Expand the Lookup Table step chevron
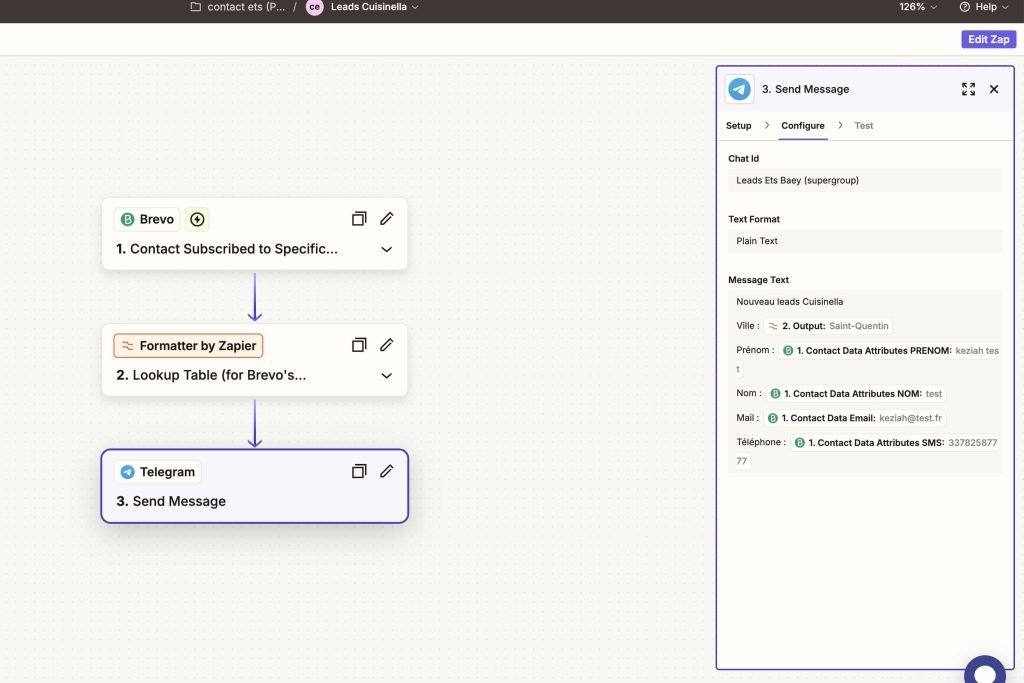This screenshot has width=1024, height=683. point(387,376)
